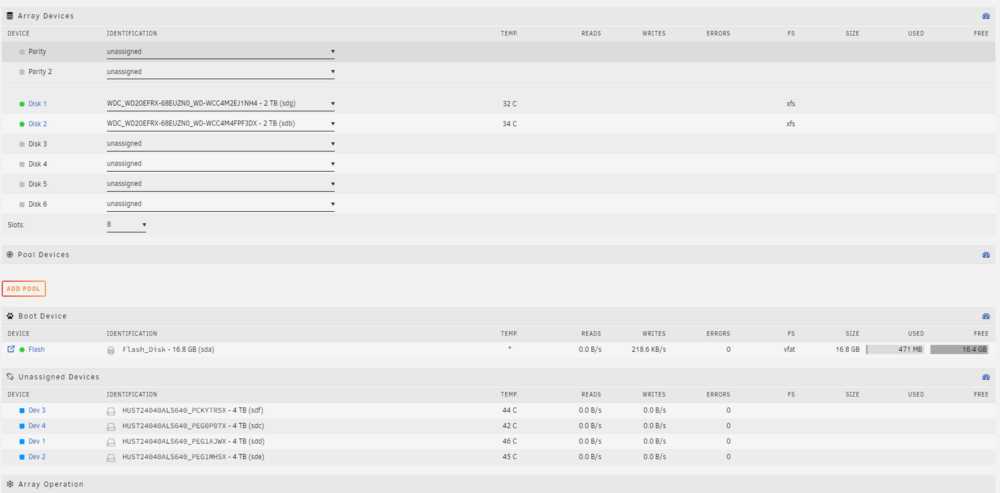Click the grey Disk 3 status square
1000x493 pixels.
[x=22, y=144]
